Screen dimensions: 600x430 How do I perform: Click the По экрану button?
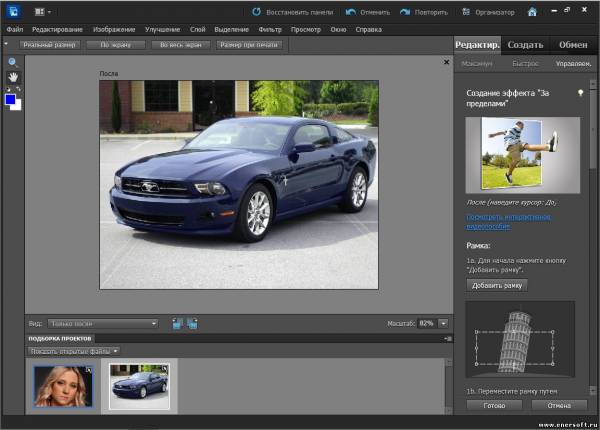[x=116, y=45]
